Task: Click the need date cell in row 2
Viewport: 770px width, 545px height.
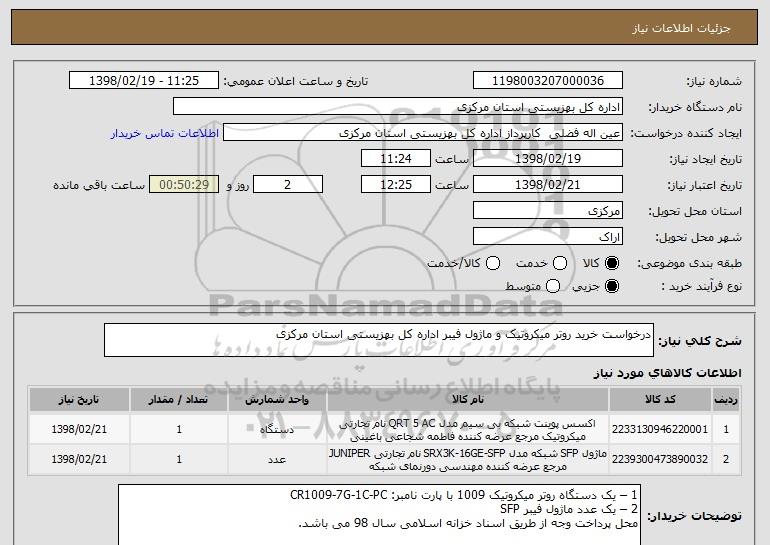Action: (x=79, y=460)
